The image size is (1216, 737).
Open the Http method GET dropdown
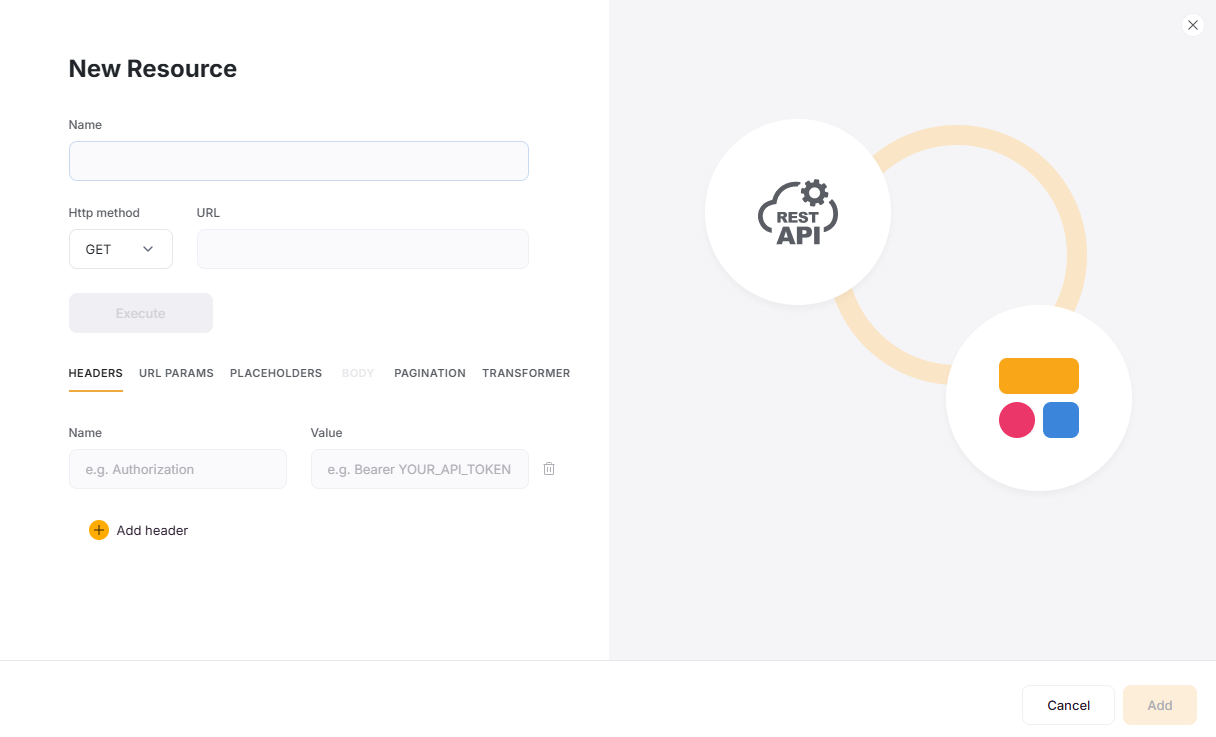[x=121, y=249]
